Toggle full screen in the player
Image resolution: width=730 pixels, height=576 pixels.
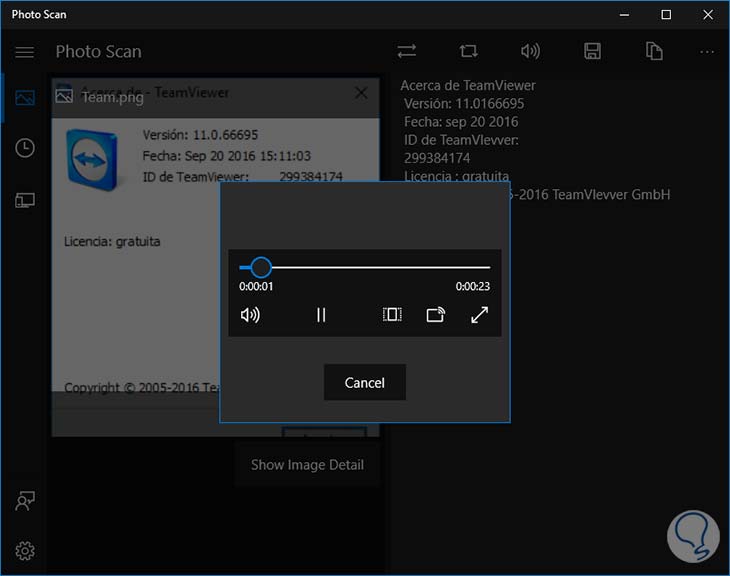coord(479,315)
